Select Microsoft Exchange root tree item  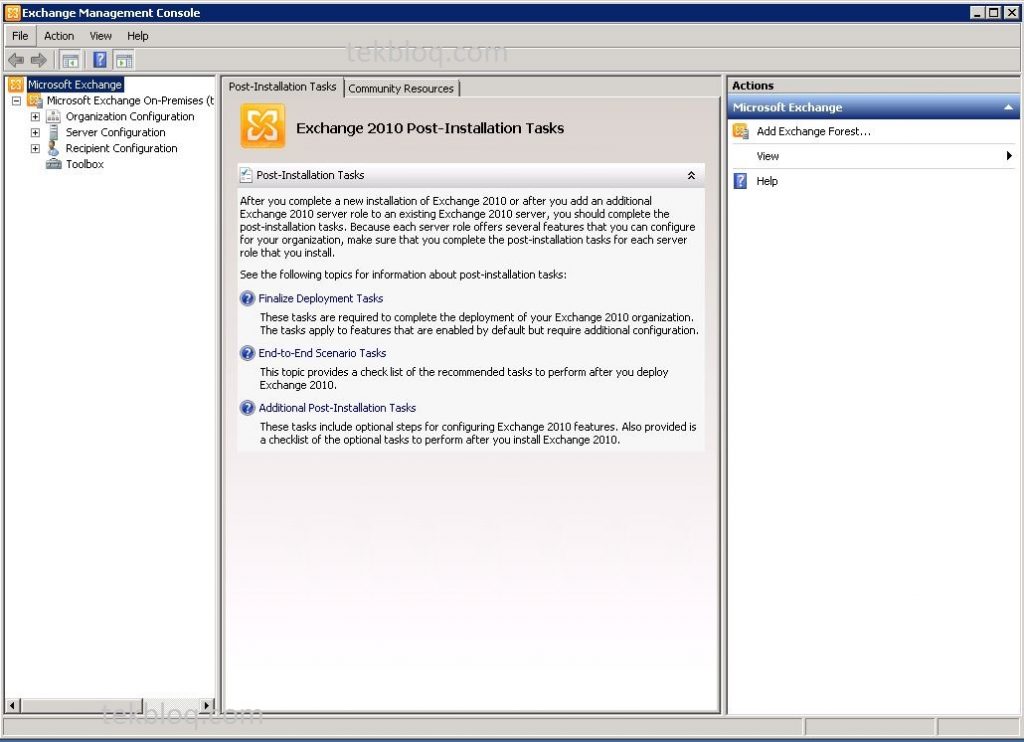click(74, 84)
